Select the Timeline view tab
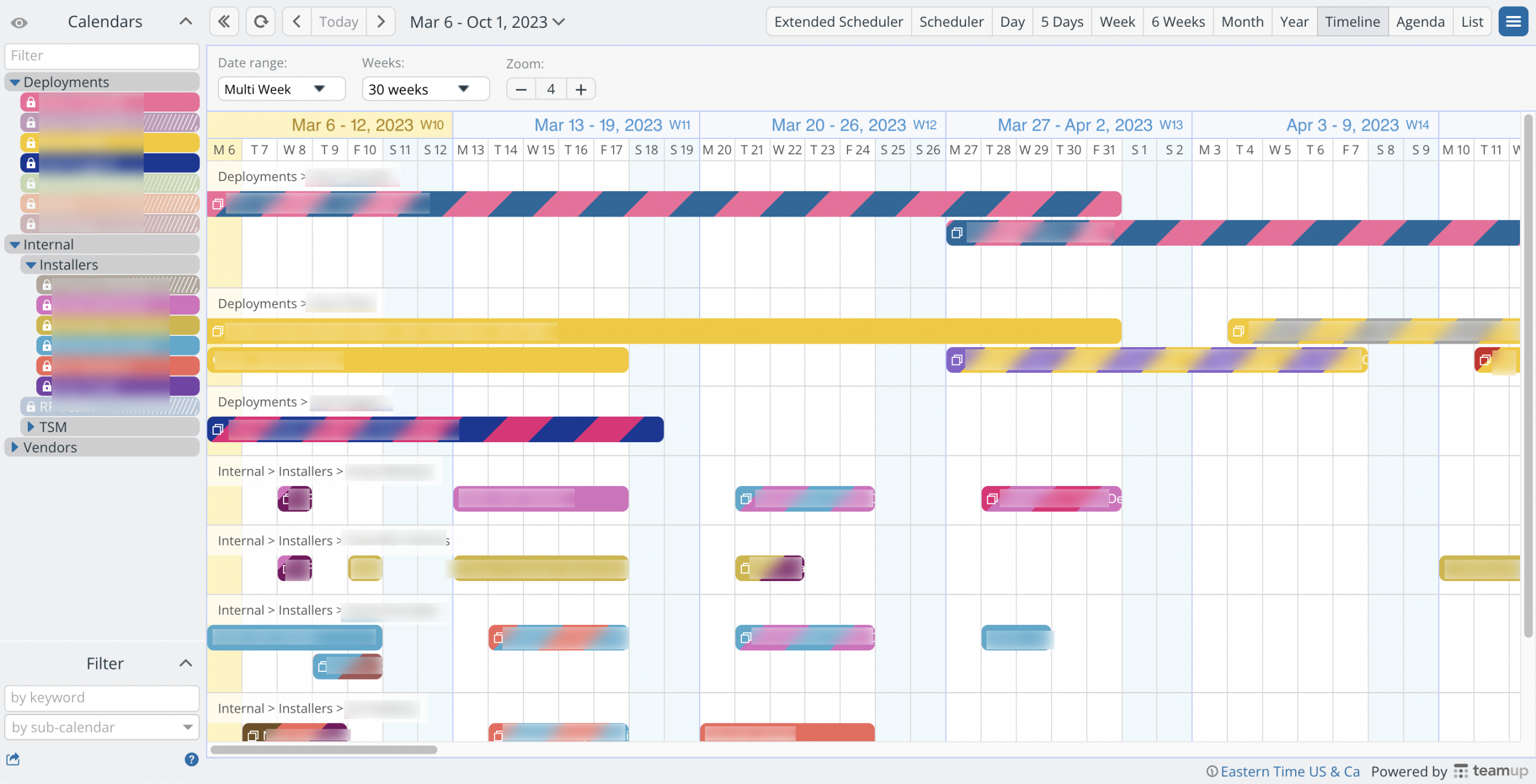1536x784 pixels. tap(1352, 21)
